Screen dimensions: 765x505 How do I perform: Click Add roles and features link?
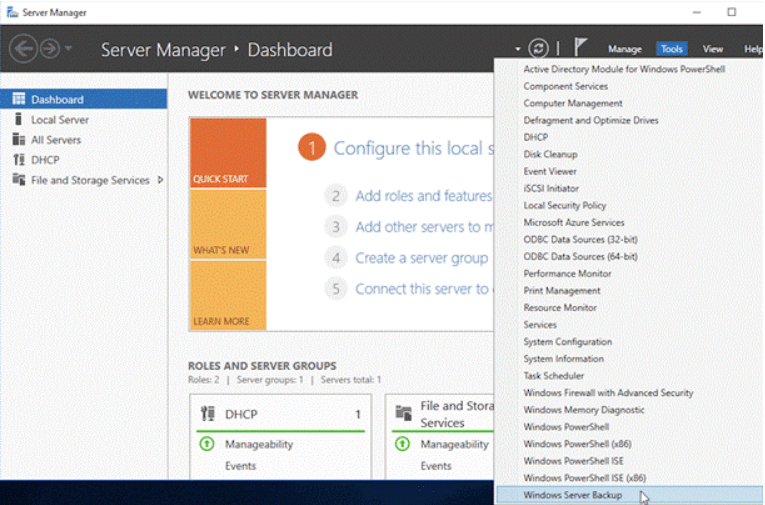click(423, 196)
